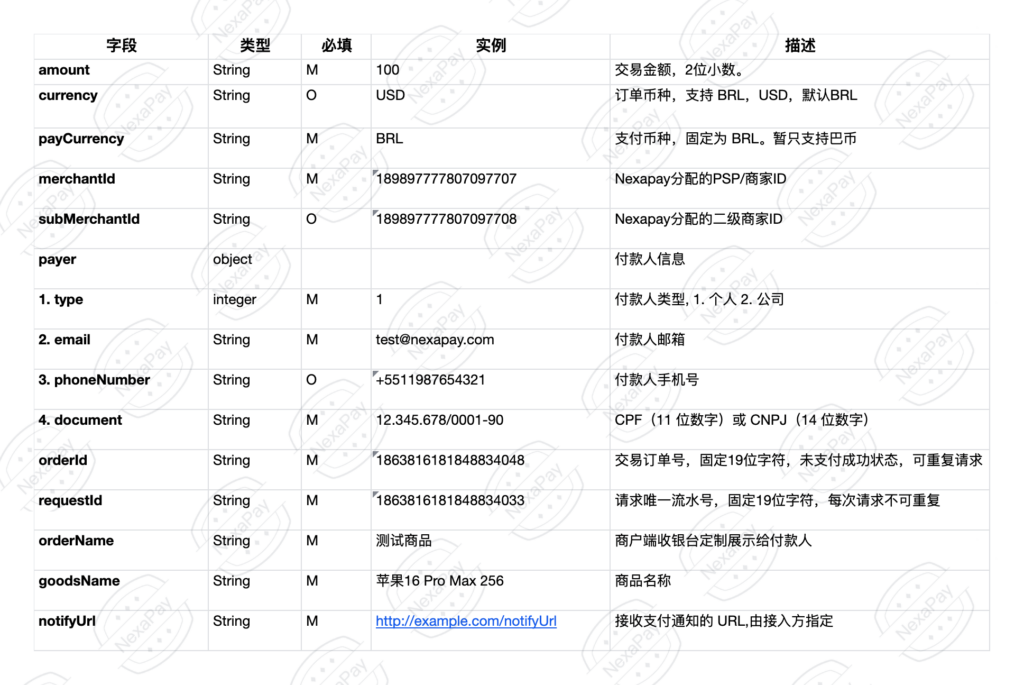Click the 描述 column header
Image resolution: width=1024 pixels, height=685 pixels.
800,45
